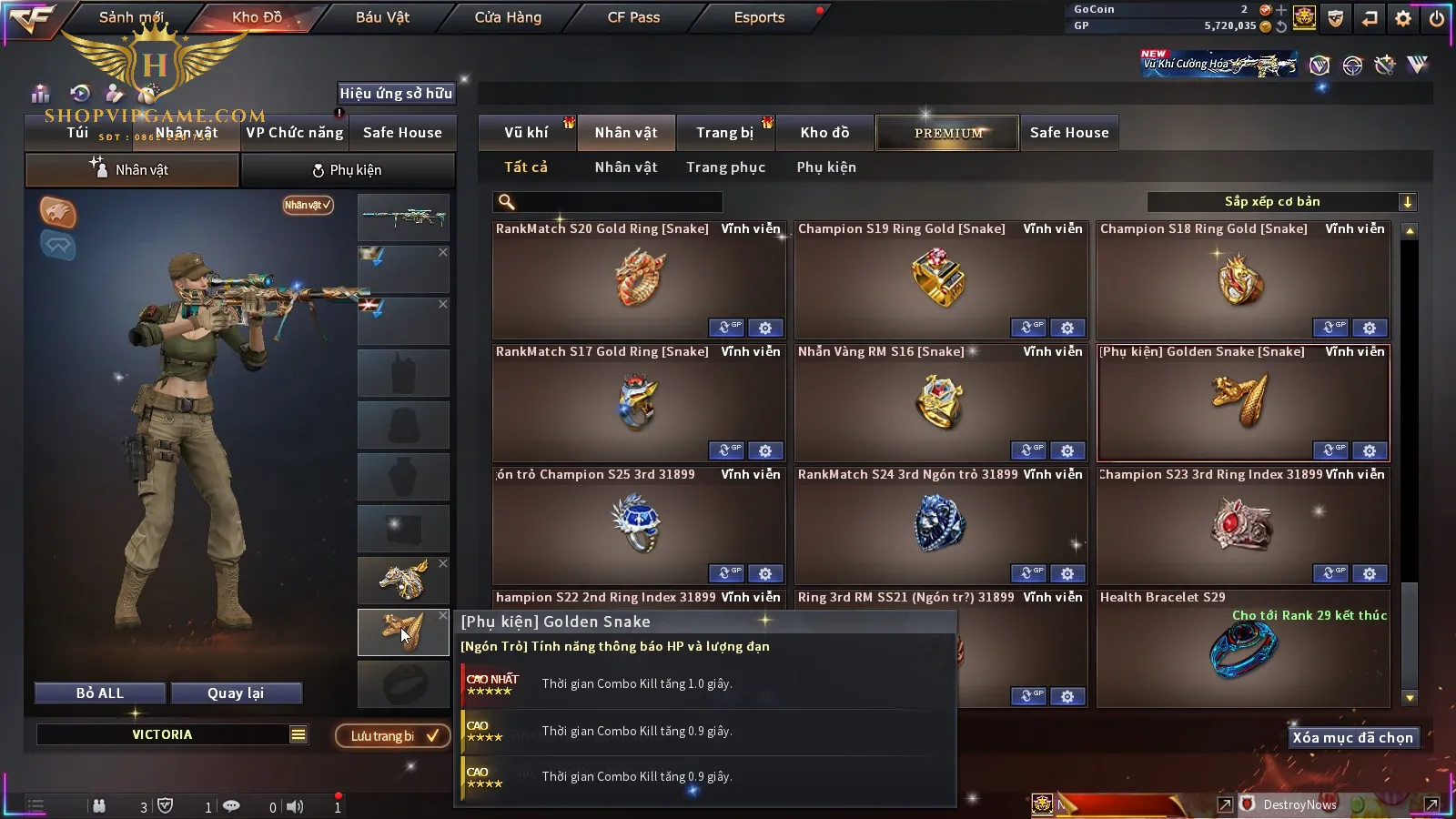Open the Vũ Khí Cường Hóa banner
The width and height of the screenshot is (1456, 819).
pyautogui.click(x=1219, y=64)
